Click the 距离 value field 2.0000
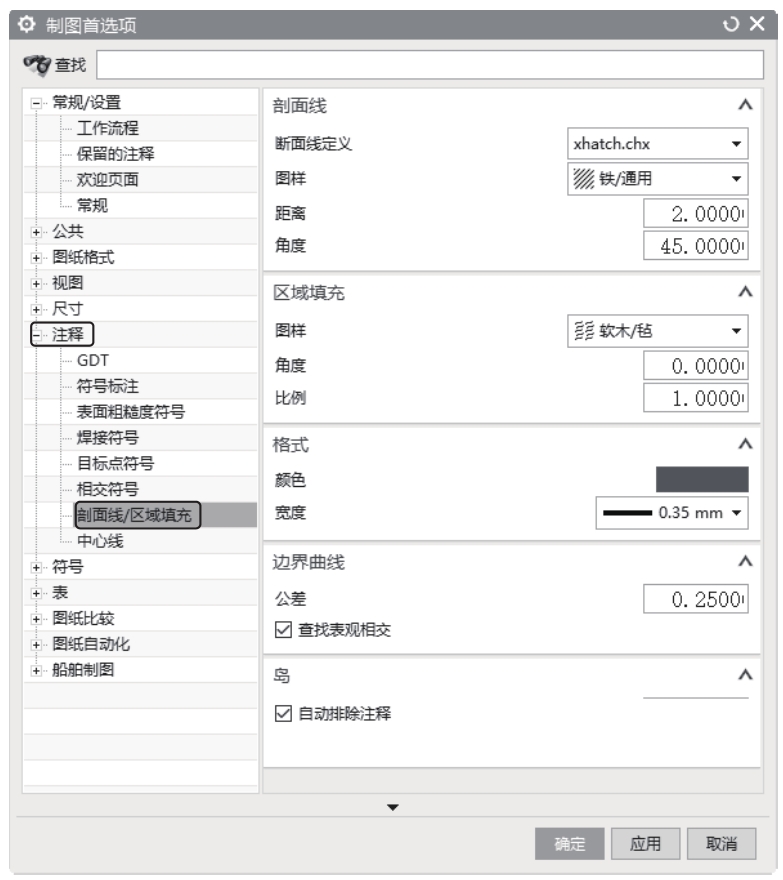This screenshot has width=783, height=880. click(x=695, y=214)
